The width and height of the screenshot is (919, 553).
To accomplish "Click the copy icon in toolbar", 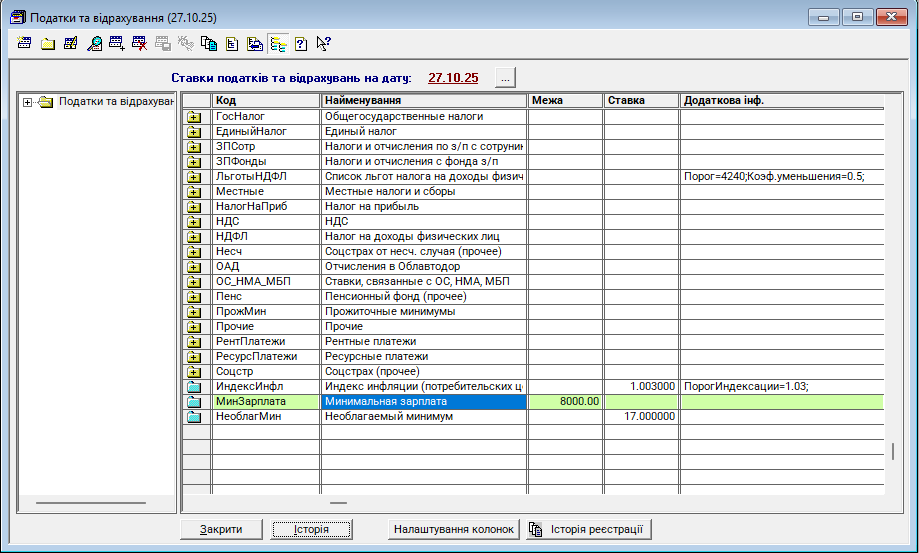I will click(x=208, y=43).
